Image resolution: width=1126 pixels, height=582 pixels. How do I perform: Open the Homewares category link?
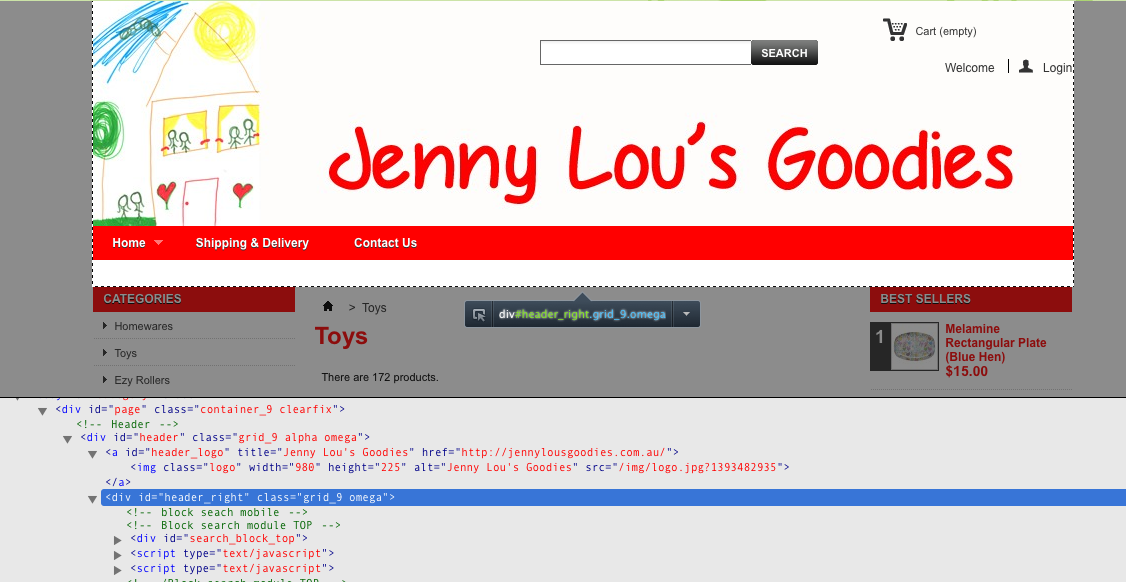pos(144,326)
